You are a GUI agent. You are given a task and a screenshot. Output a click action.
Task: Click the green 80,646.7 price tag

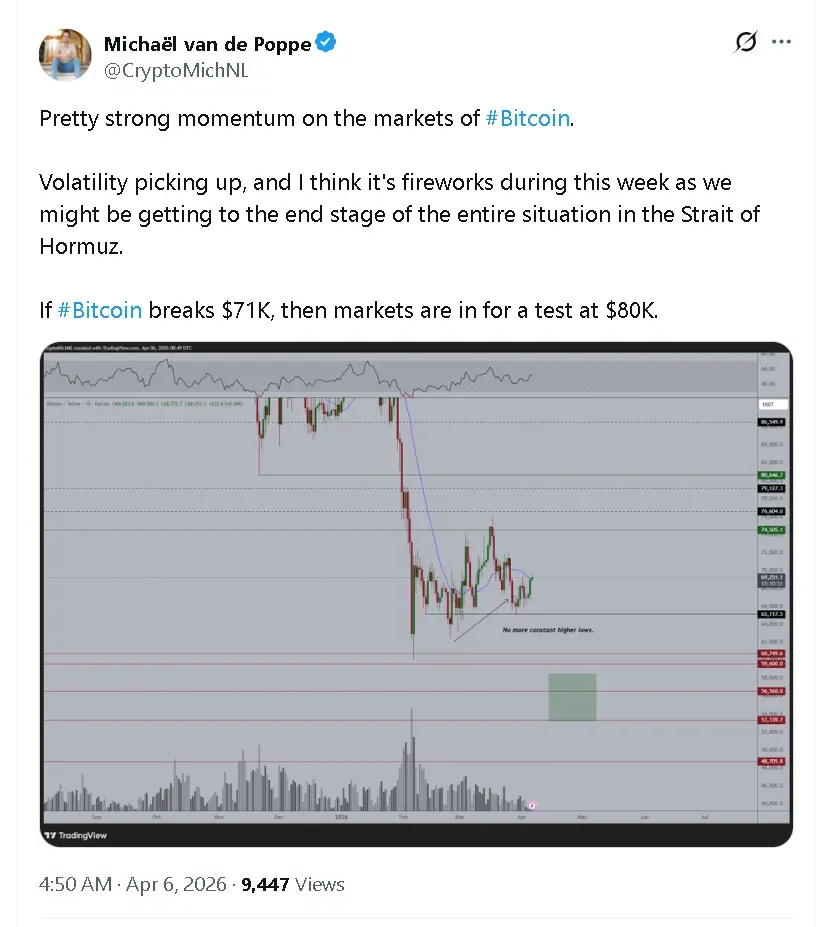(x=773, y=475)
